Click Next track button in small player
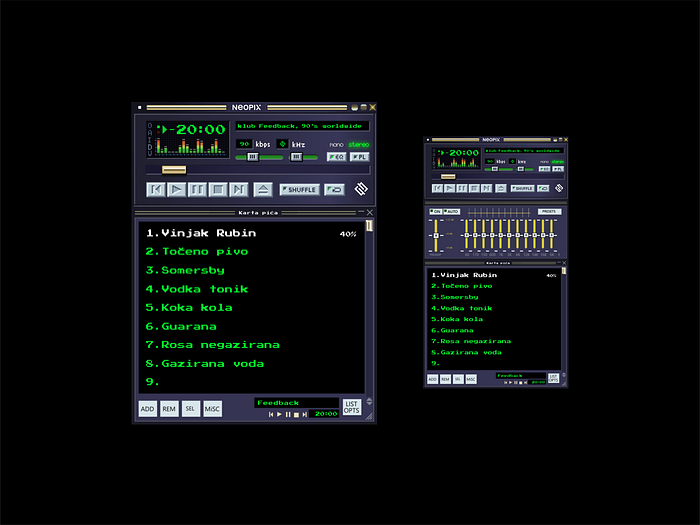This screenshot has height=525, width=700. 486,188
